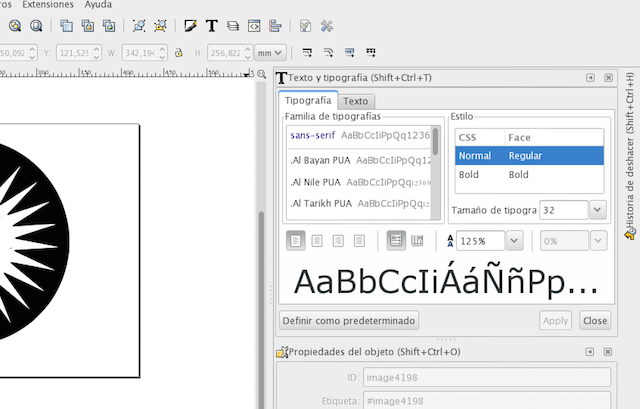Open the line spacing 125% dropdown arrow

click(x=514, y=241)
